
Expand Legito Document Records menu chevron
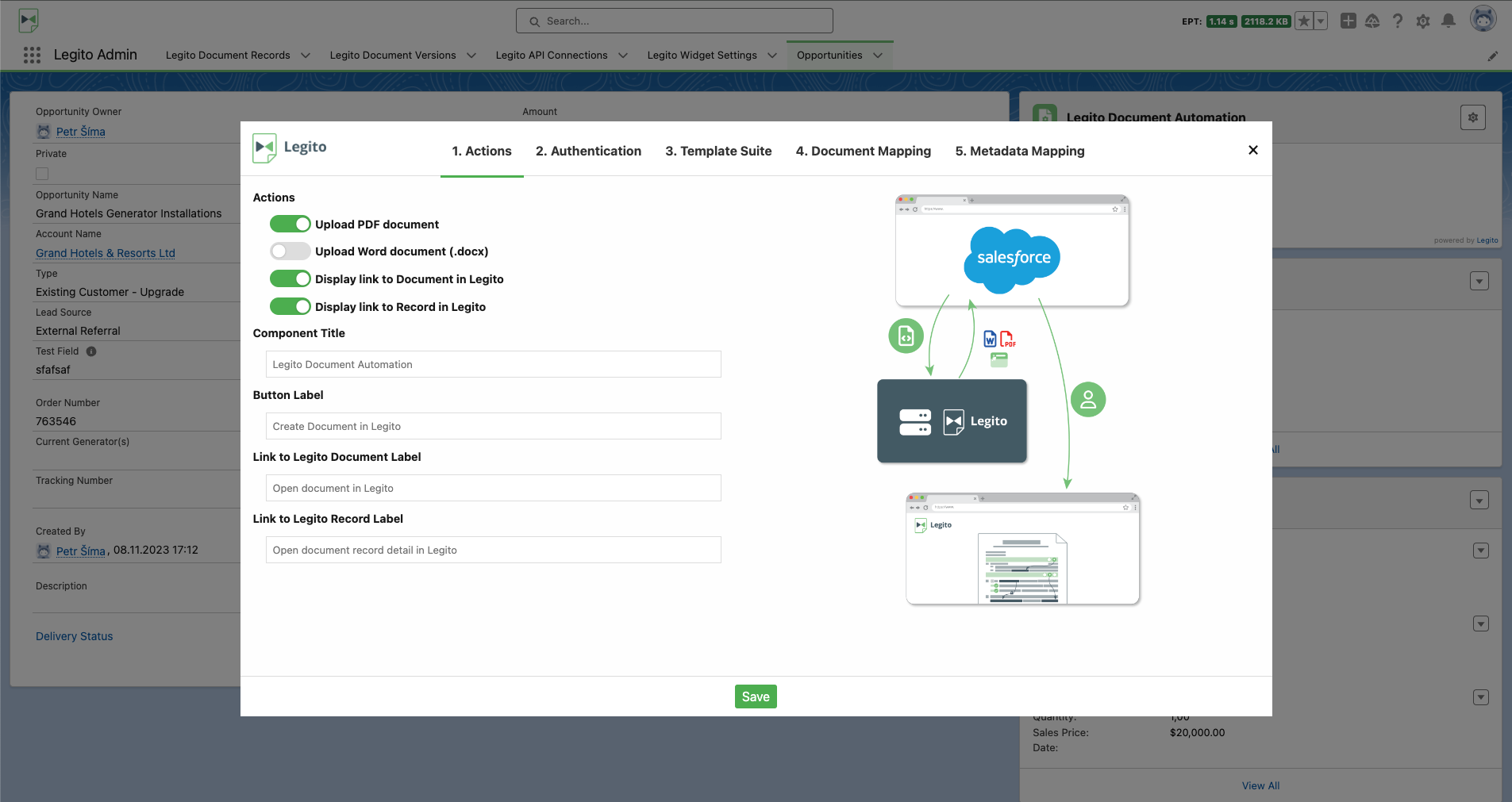(305, 56)
